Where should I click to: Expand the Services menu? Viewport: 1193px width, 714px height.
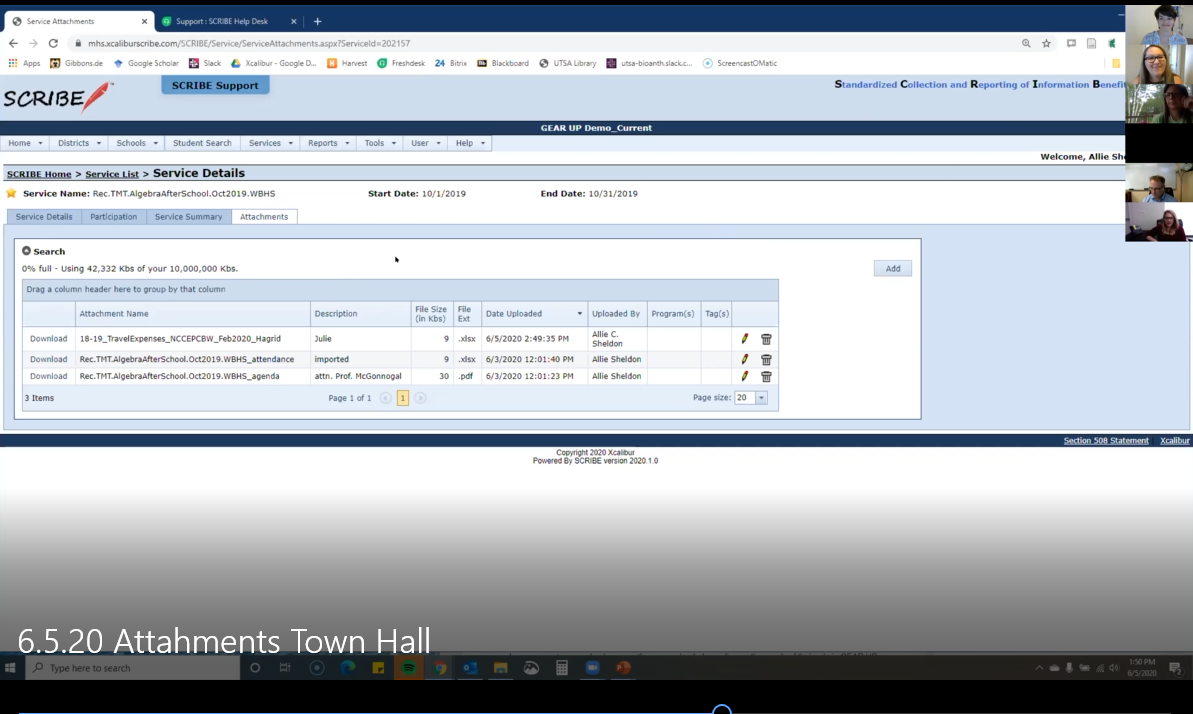click(270, 143)
